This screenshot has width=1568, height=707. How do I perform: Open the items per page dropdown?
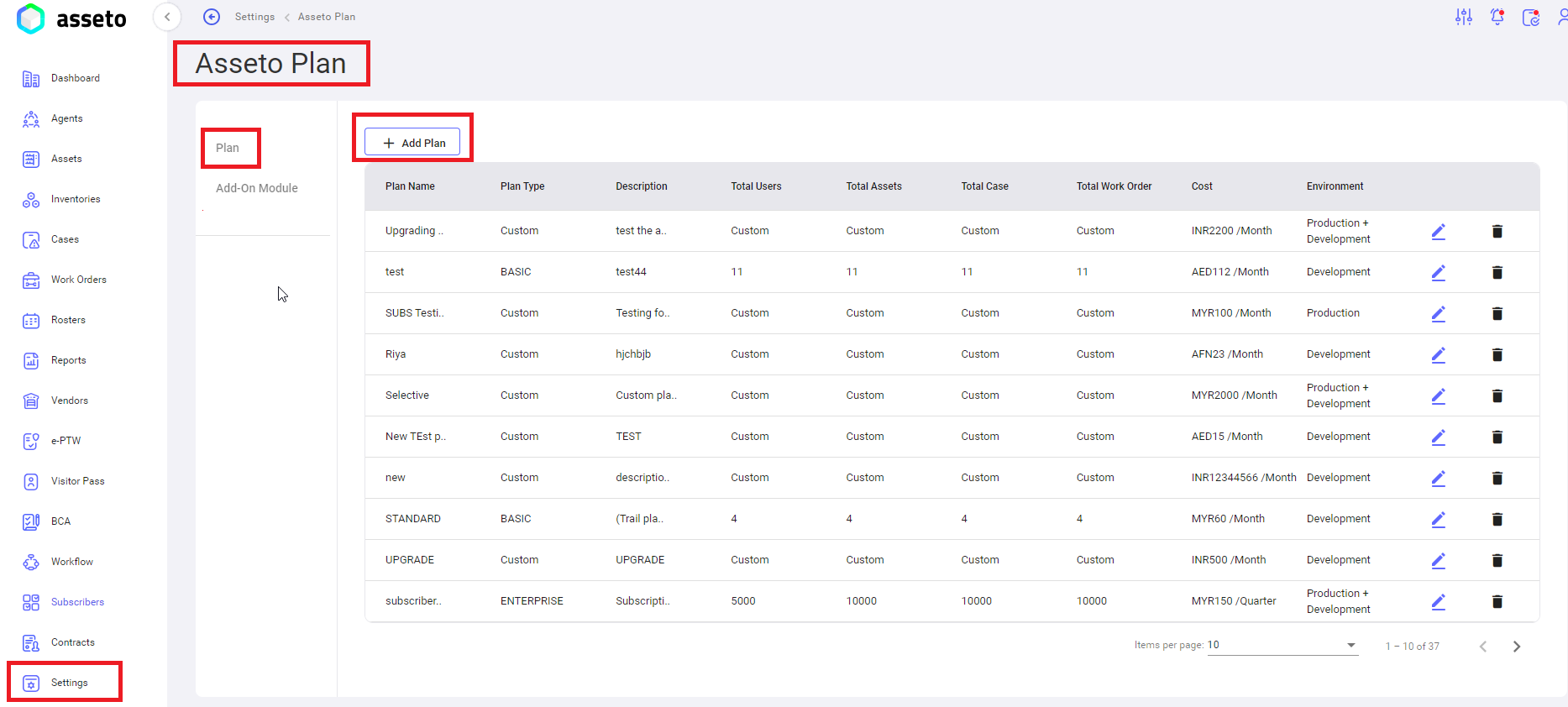click(x=1282, y=645)
